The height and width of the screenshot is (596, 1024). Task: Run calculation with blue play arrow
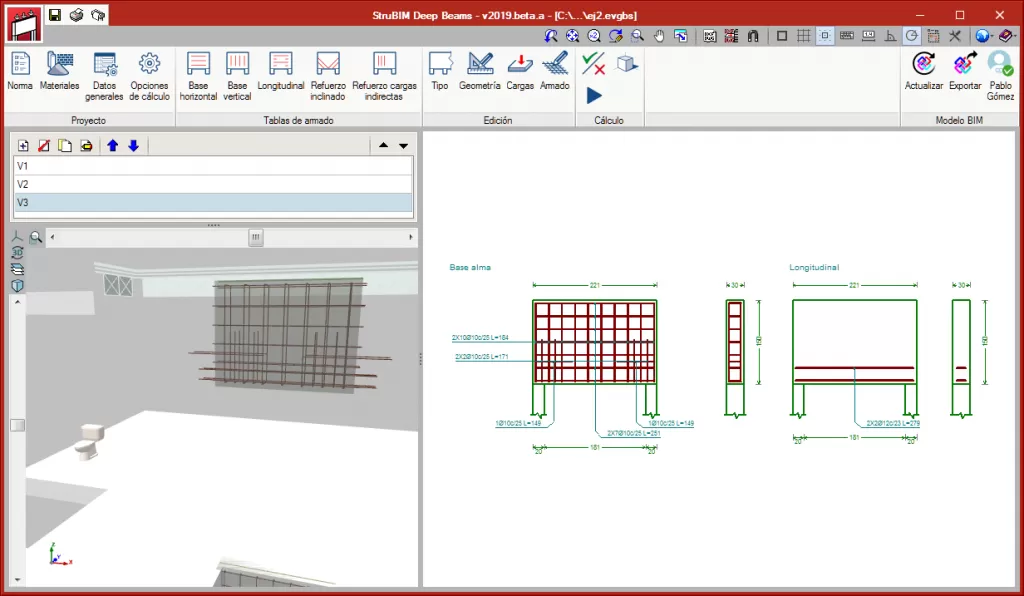pos(594,95)
